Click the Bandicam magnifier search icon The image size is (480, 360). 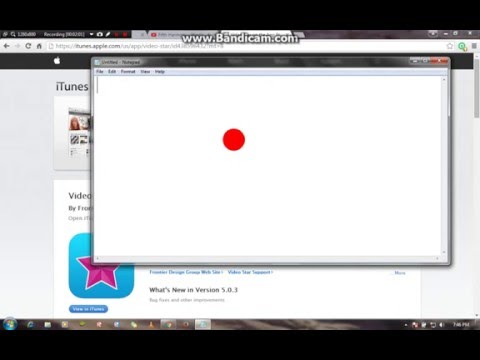click(x=13, y=34)
